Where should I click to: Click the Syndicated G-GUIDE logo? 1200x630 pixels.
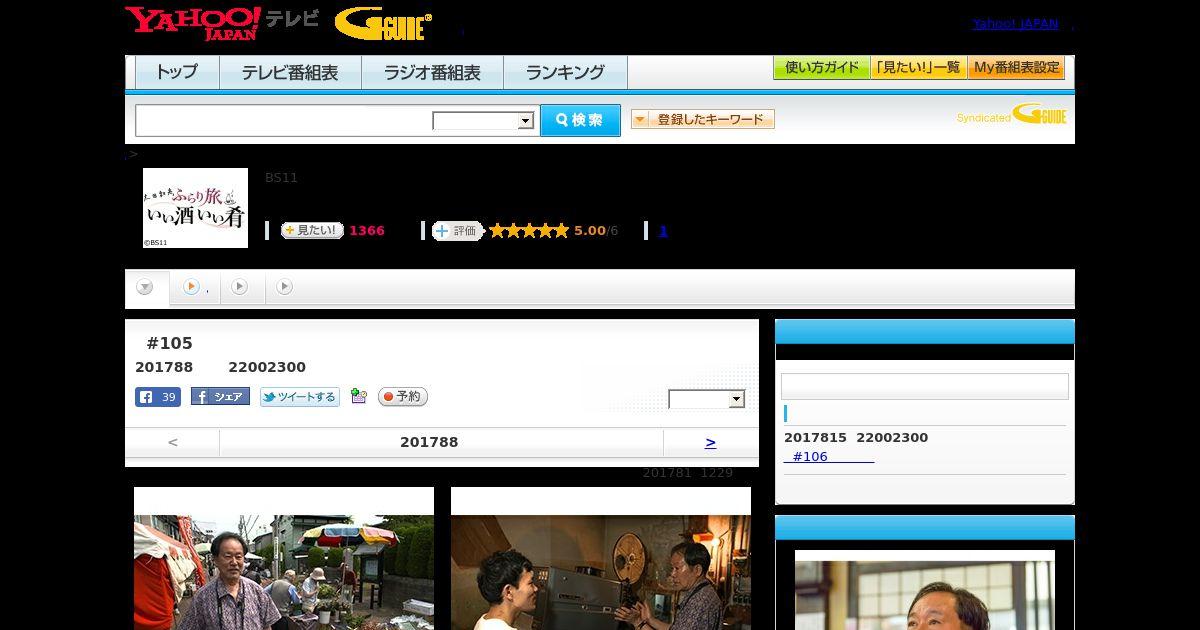pos(1012,115)
